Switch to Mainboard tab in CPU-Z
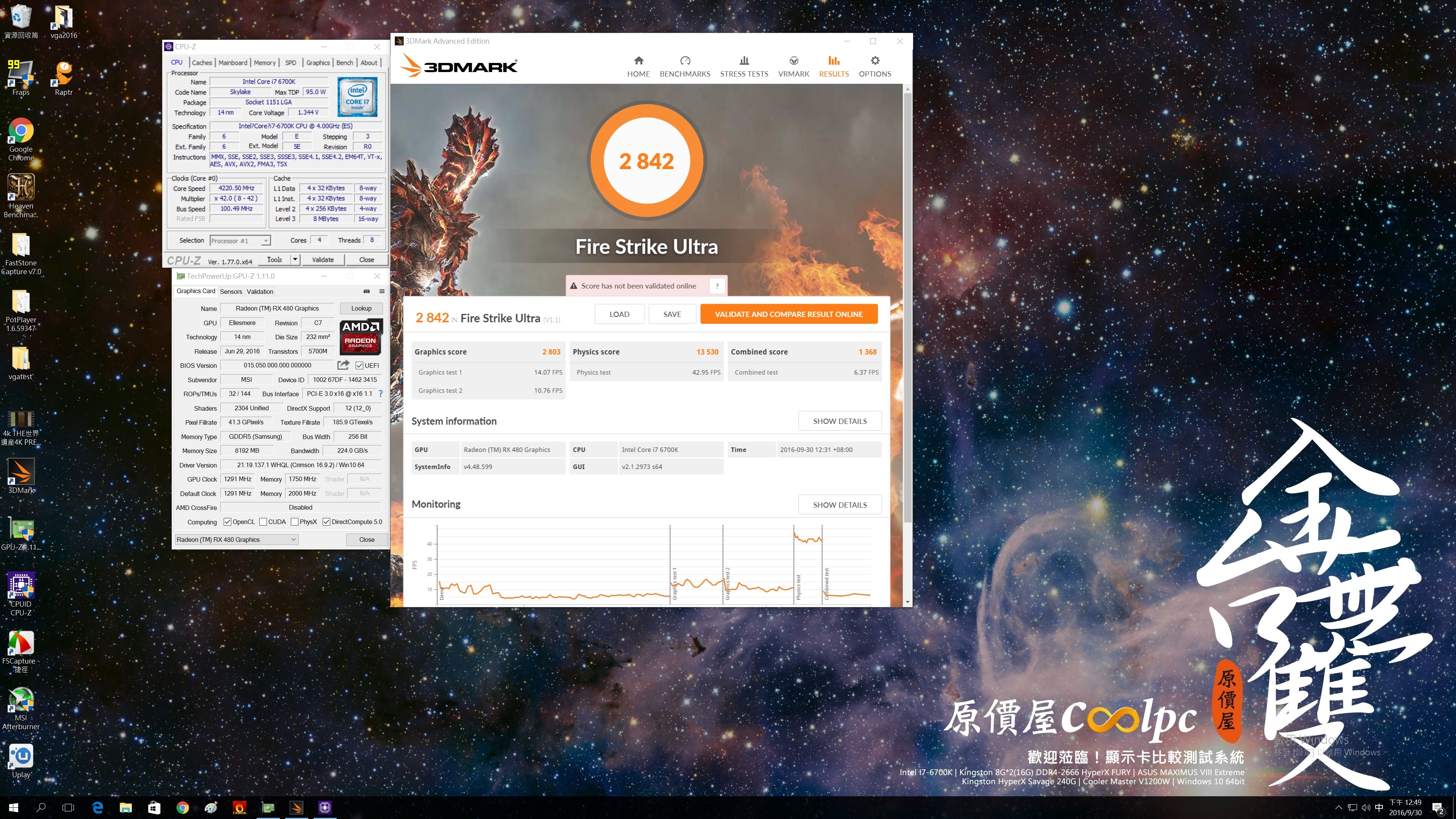This screenshot has width=1456, height=819. coord(233,63)
